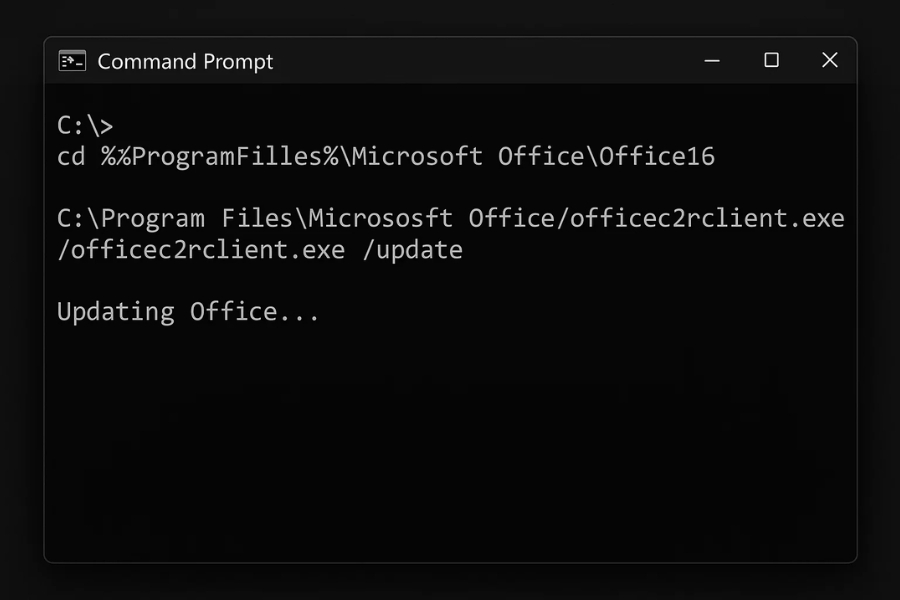Click Office... in the status line

point(255,312)
